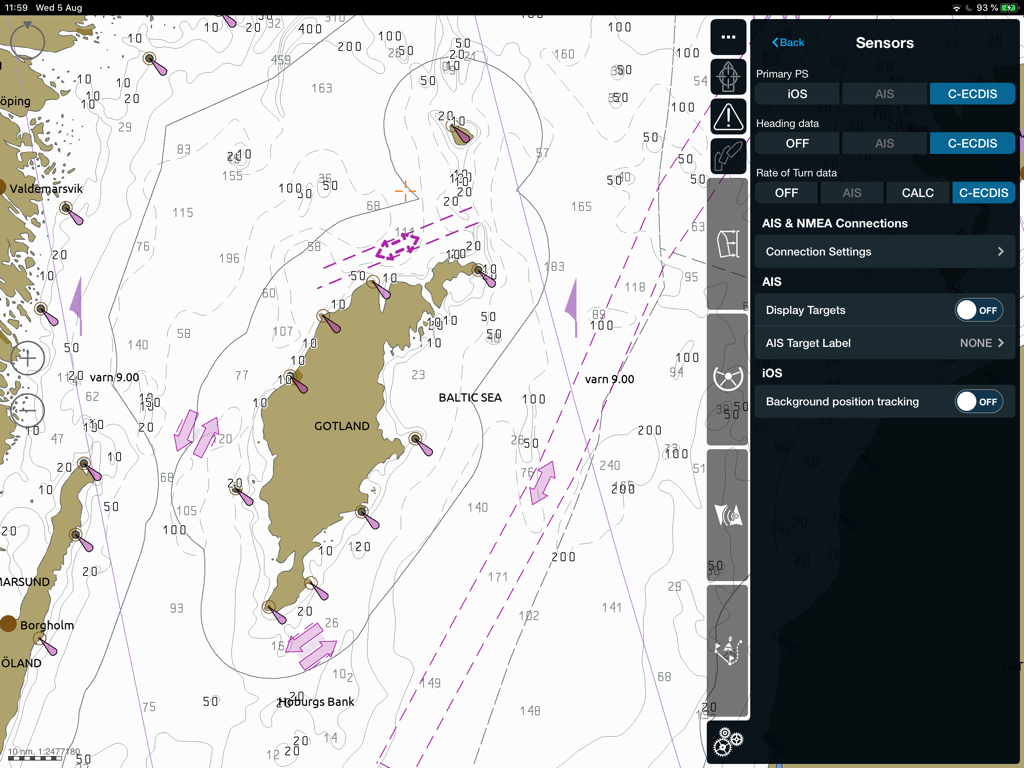Click the zoom-in plus button on the chart
Viewport: 1024px width, 768px height.
(27, 358)
